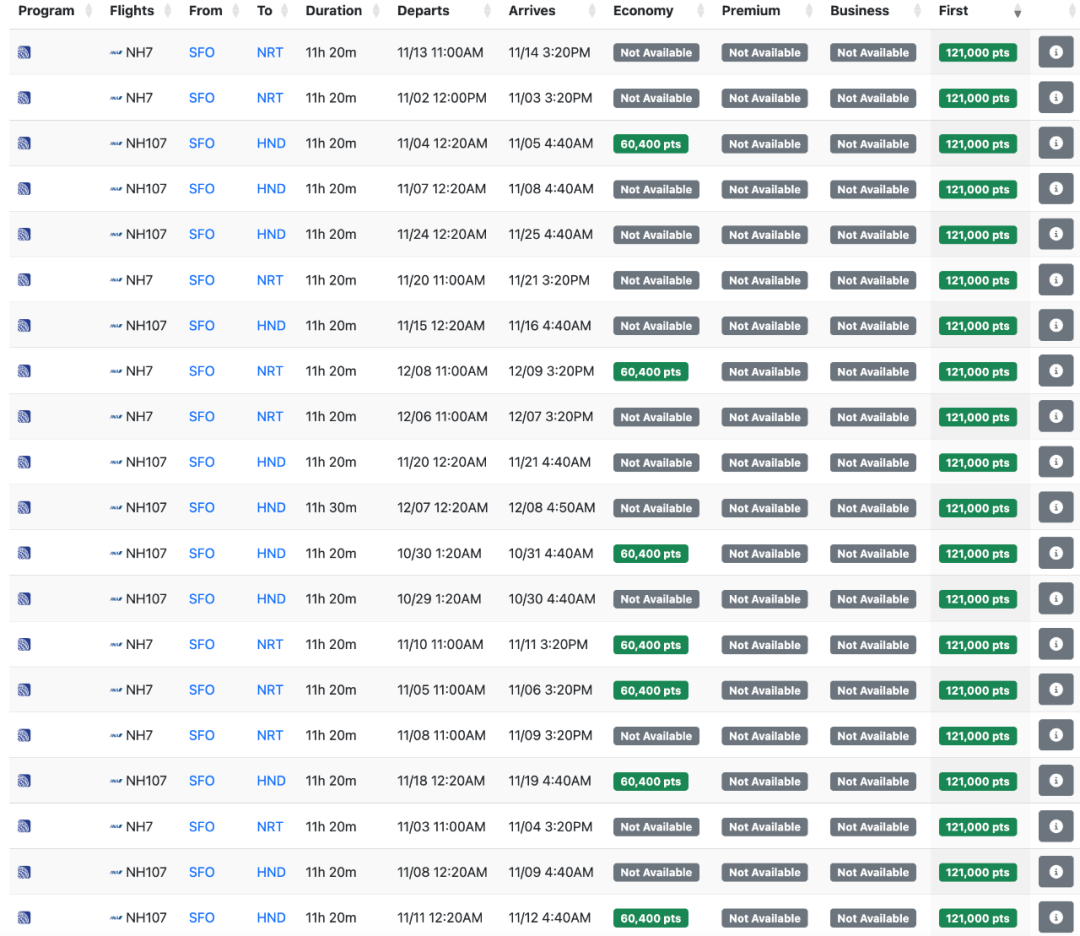Image resolution: width=1080 pixels, height=936 pixels.
Task: Click the Business column header
Action: (x=859, y=11)
